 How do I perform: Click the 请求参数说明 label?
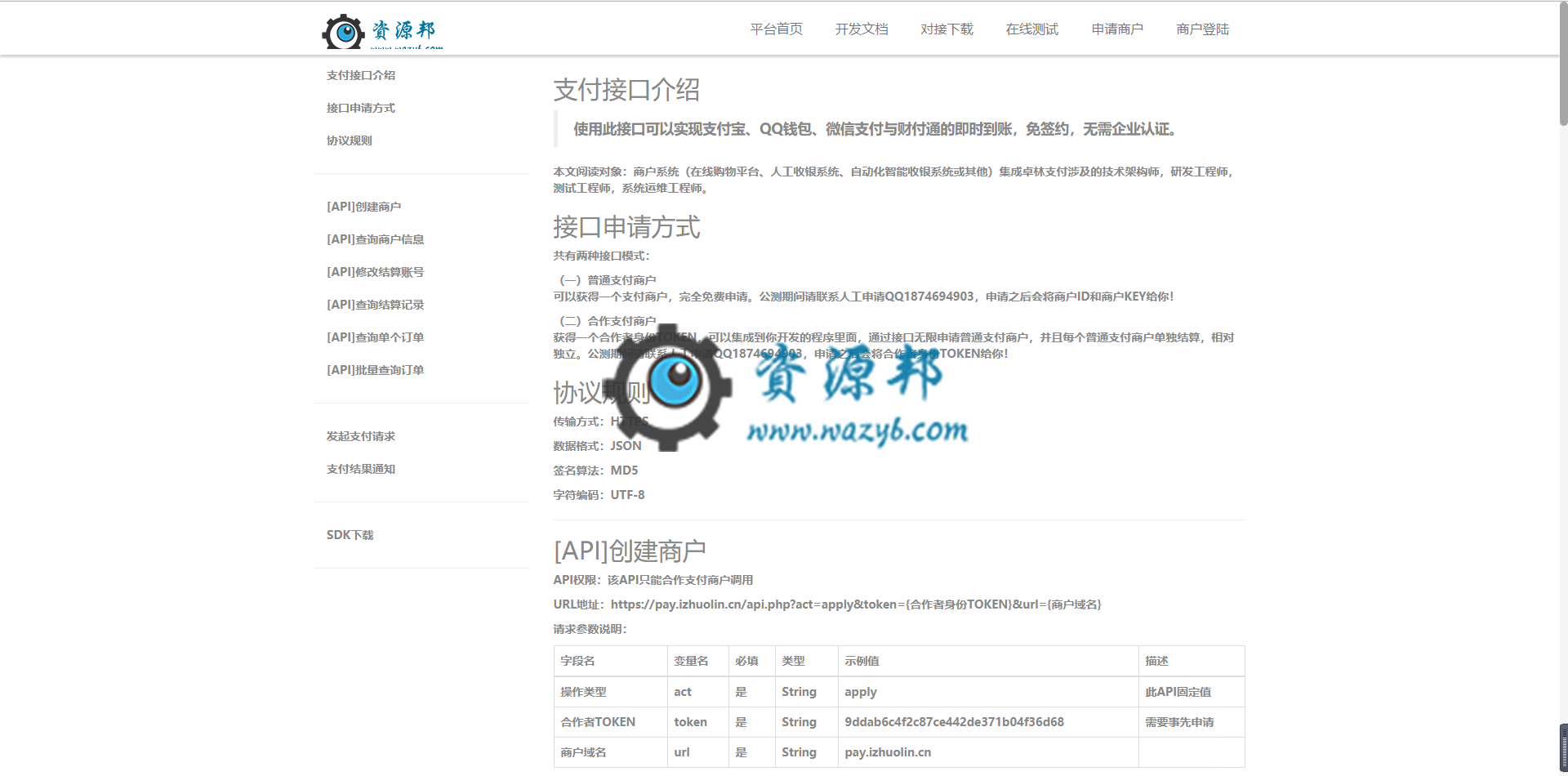590,629
